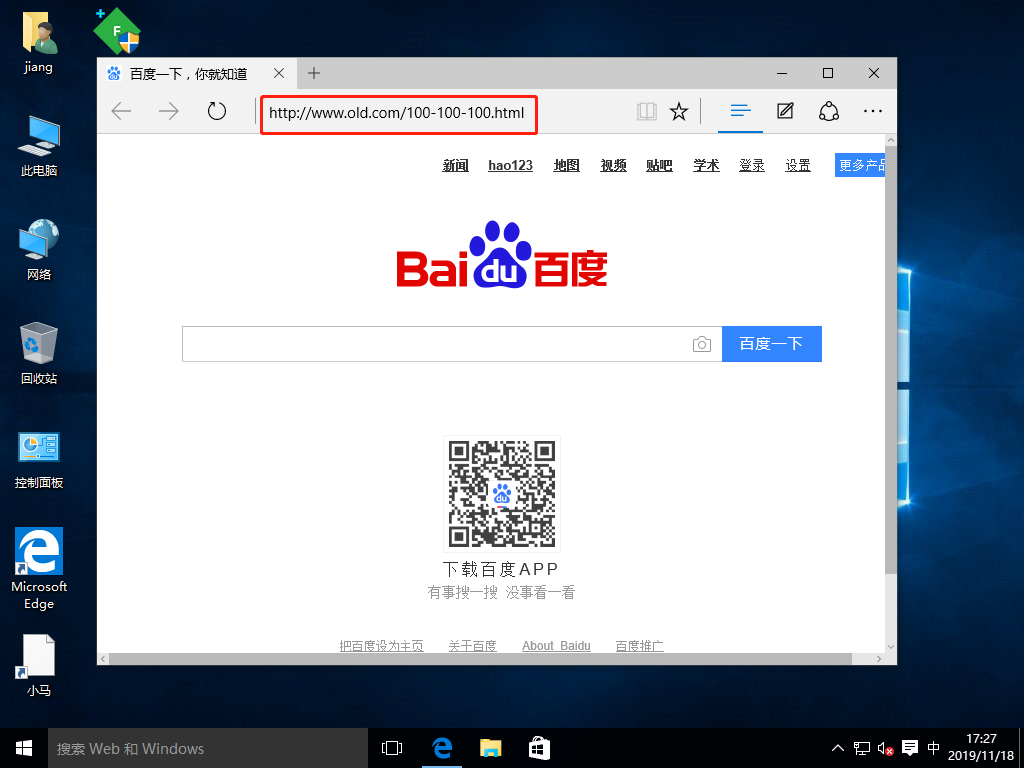Open the 地图 link
1024x768 pixels.
click(x=566, y=166)
